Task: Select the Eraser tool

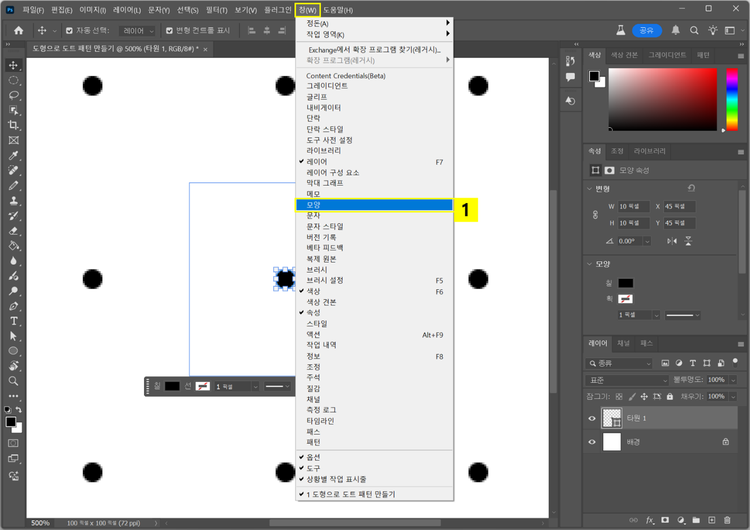Action: click(13, 231)
